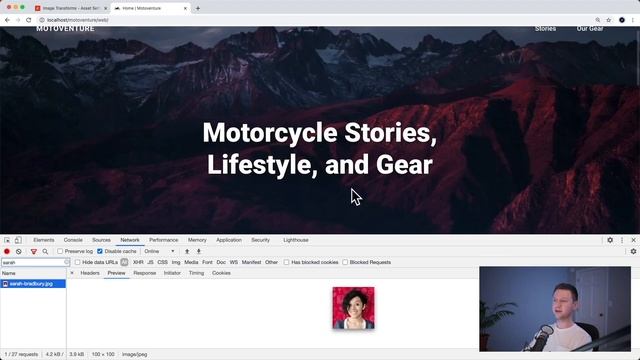Filter requests by XHR

click(x=138, y=262)
